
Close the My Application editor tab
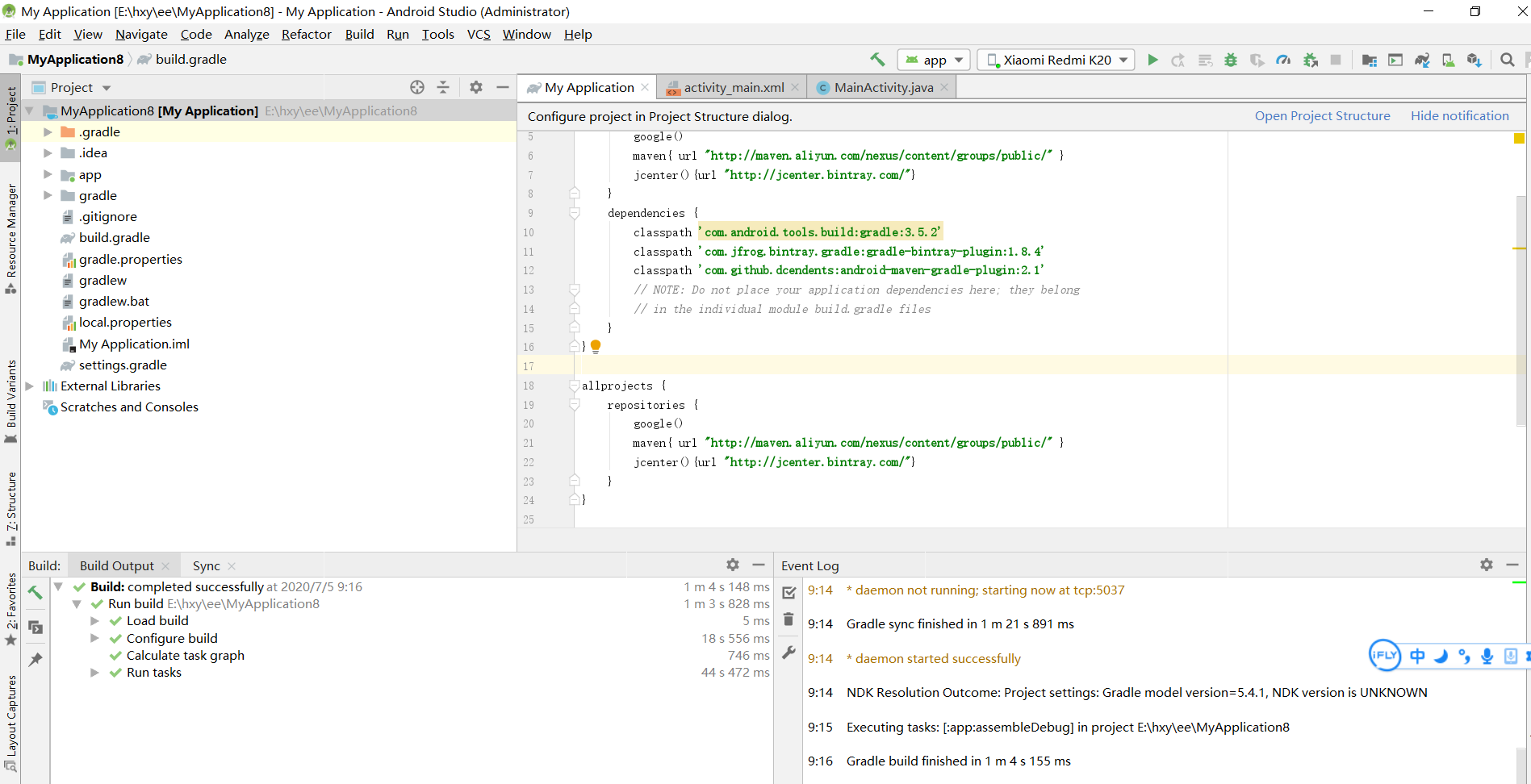[645, 87]
